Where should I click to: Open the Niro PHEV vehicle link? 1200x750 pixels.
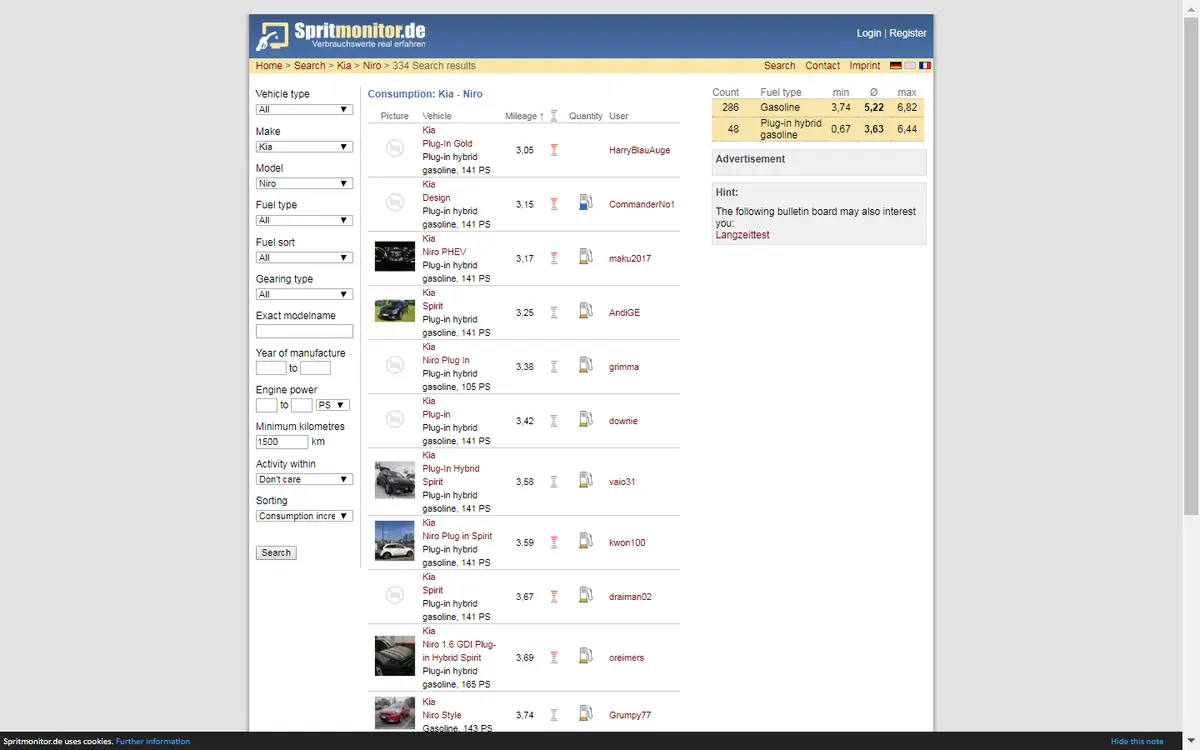(444, 252)
